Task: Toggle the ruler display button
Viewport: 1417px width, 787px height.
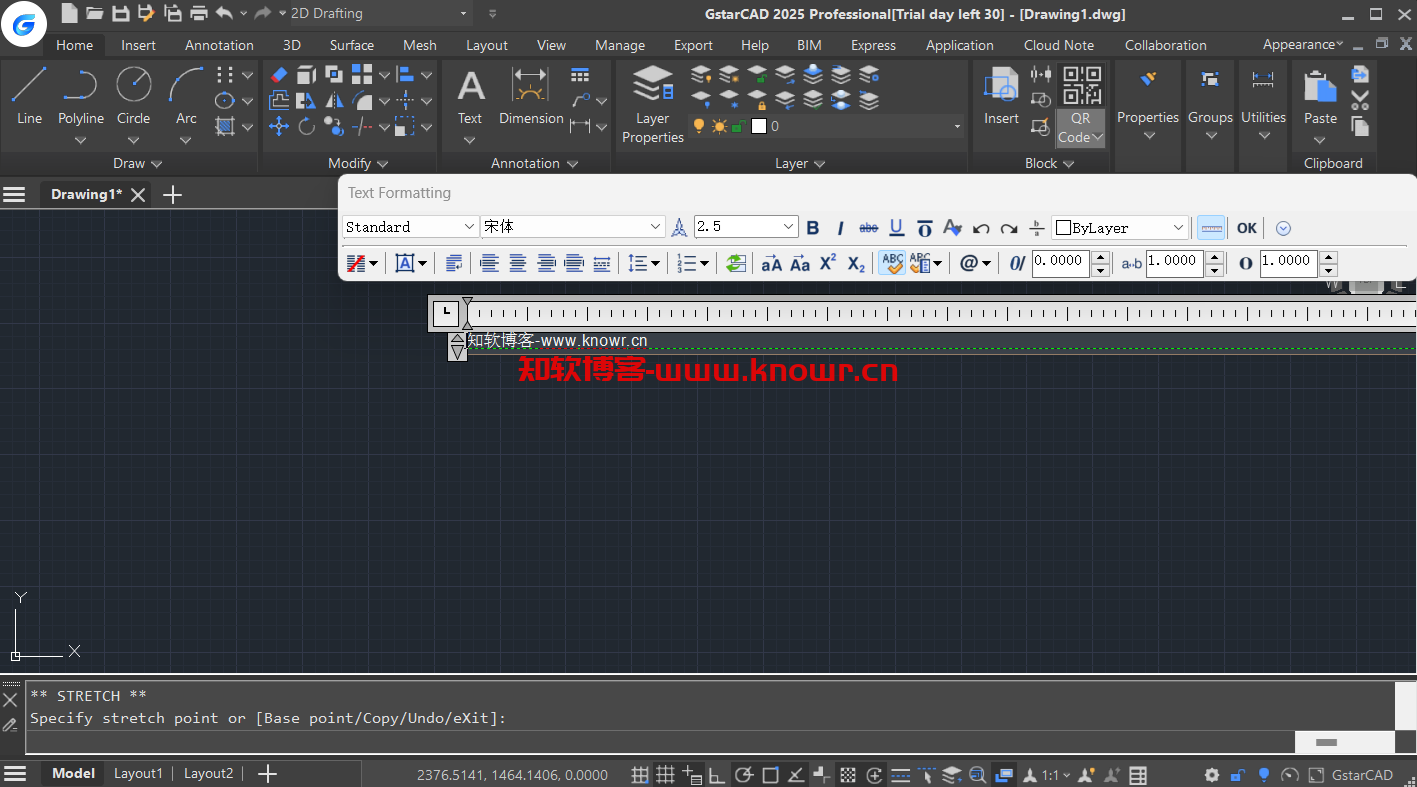Action: (x=1211, y=228)
